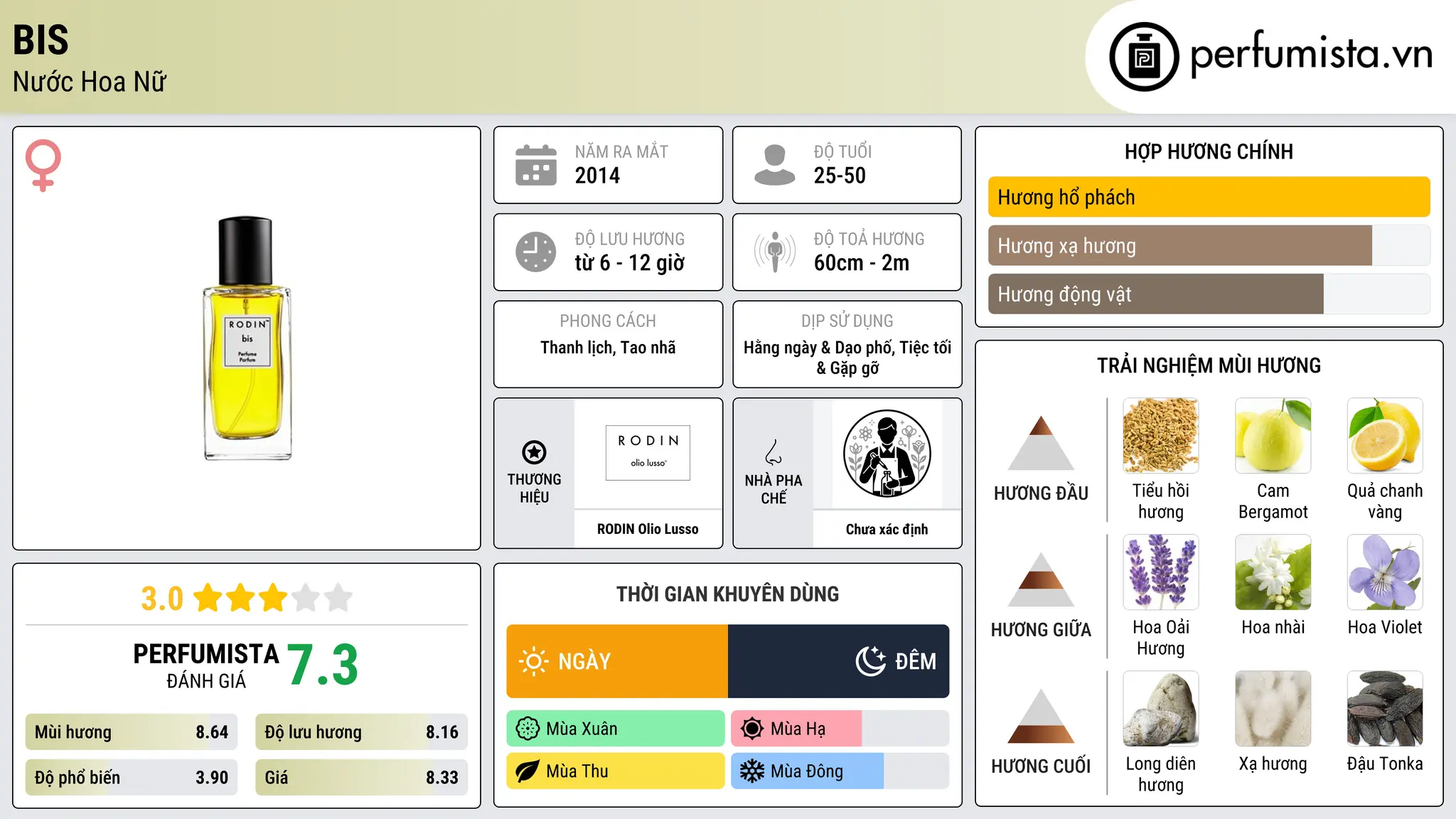Click the Hương xạ hương accord bar
The width and height of the screenshot is (1456, 819).
[x=1209, y=245]
